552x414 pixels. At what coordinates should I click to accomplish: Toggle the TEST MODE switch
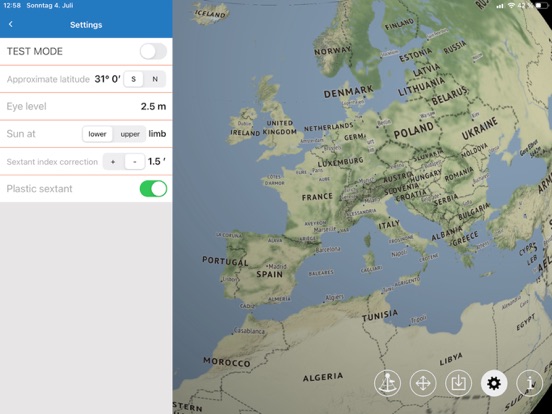[153, 51]
